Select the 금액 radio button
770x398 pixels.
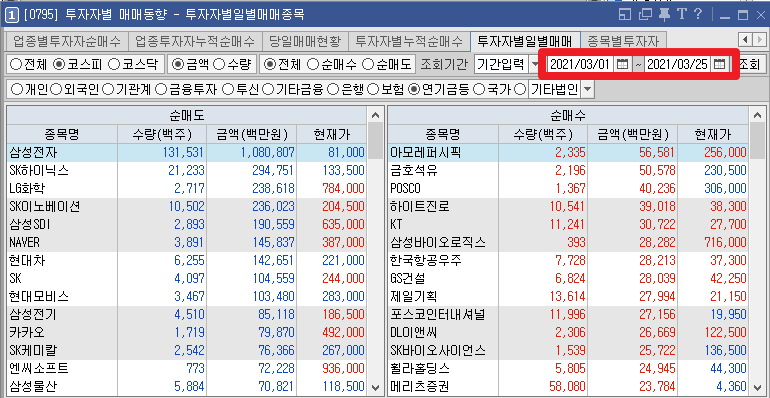(179, 64)
